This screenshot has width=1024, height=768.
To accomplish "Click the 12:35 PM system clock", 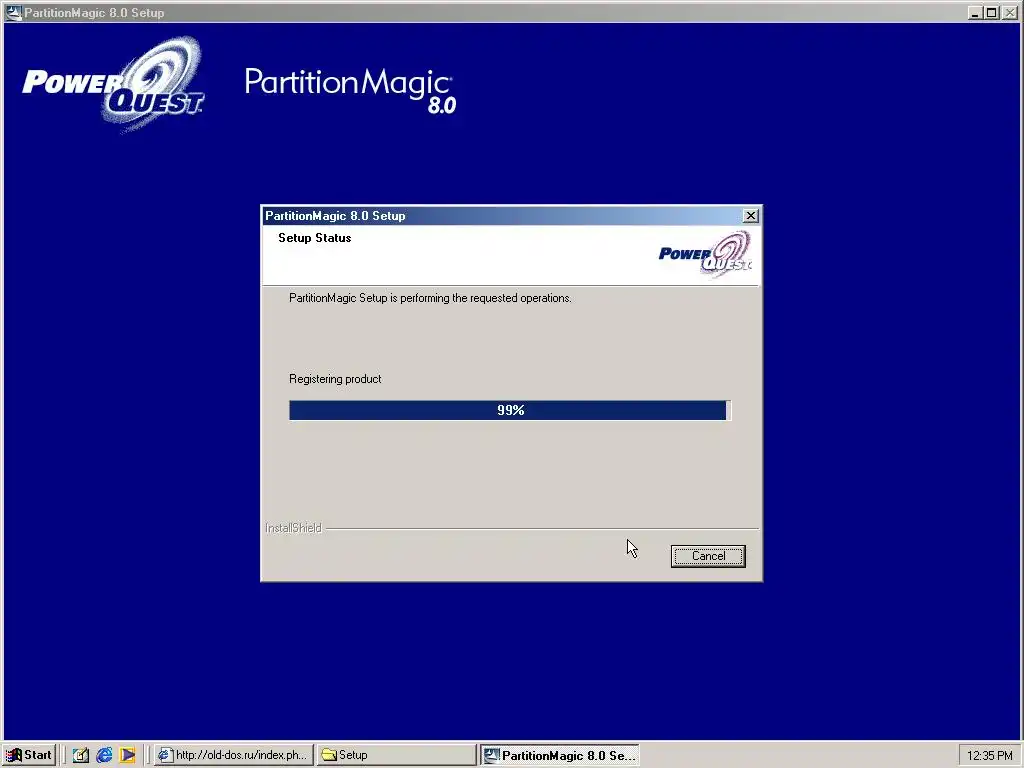I will tap(989, 756).
